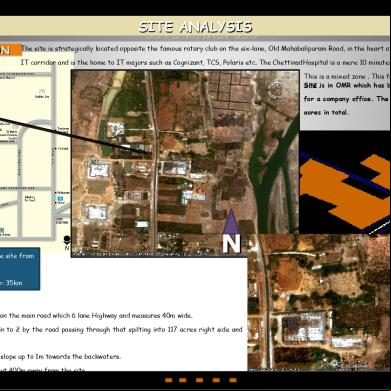Open the lower-right satellite close-up image

click(x=319, y=302)
